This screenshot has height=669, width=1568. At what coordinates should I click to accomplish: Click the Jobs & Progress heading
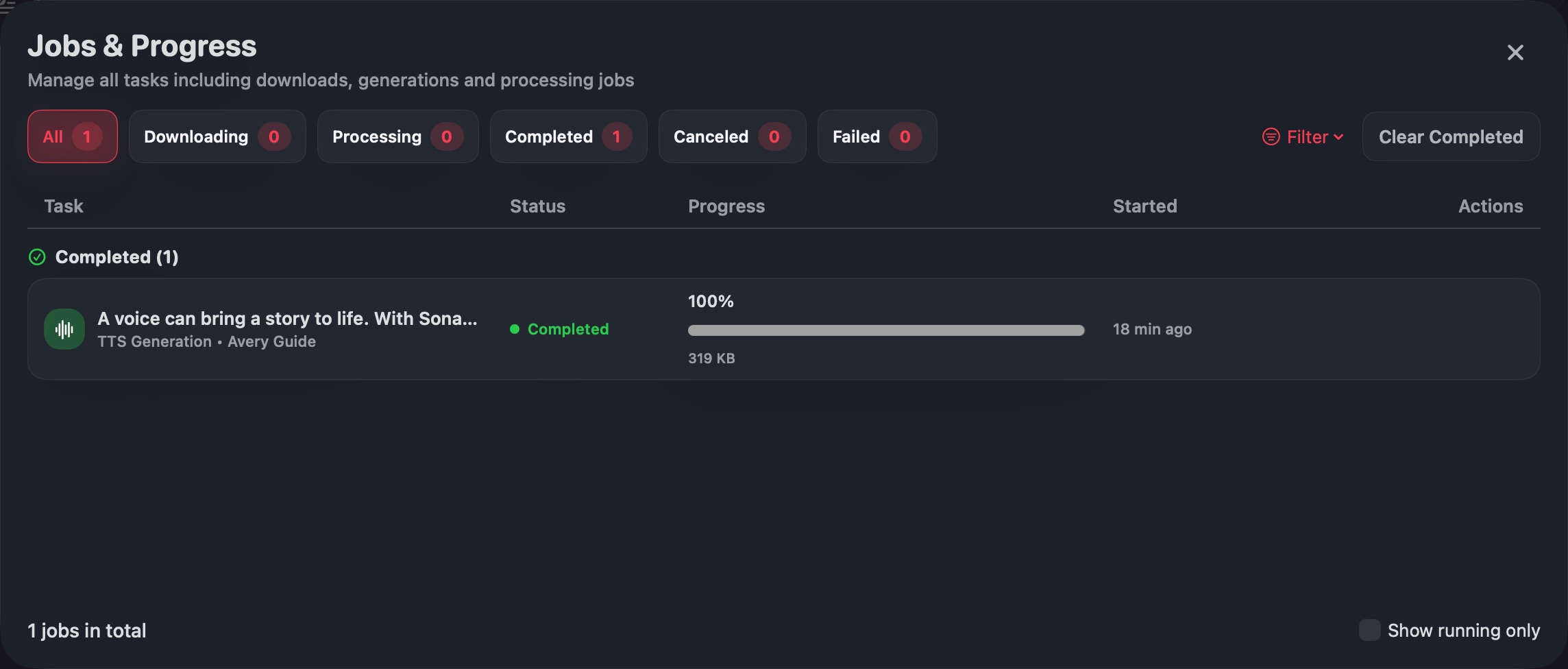pyautogui.click(x=142, y=46)
